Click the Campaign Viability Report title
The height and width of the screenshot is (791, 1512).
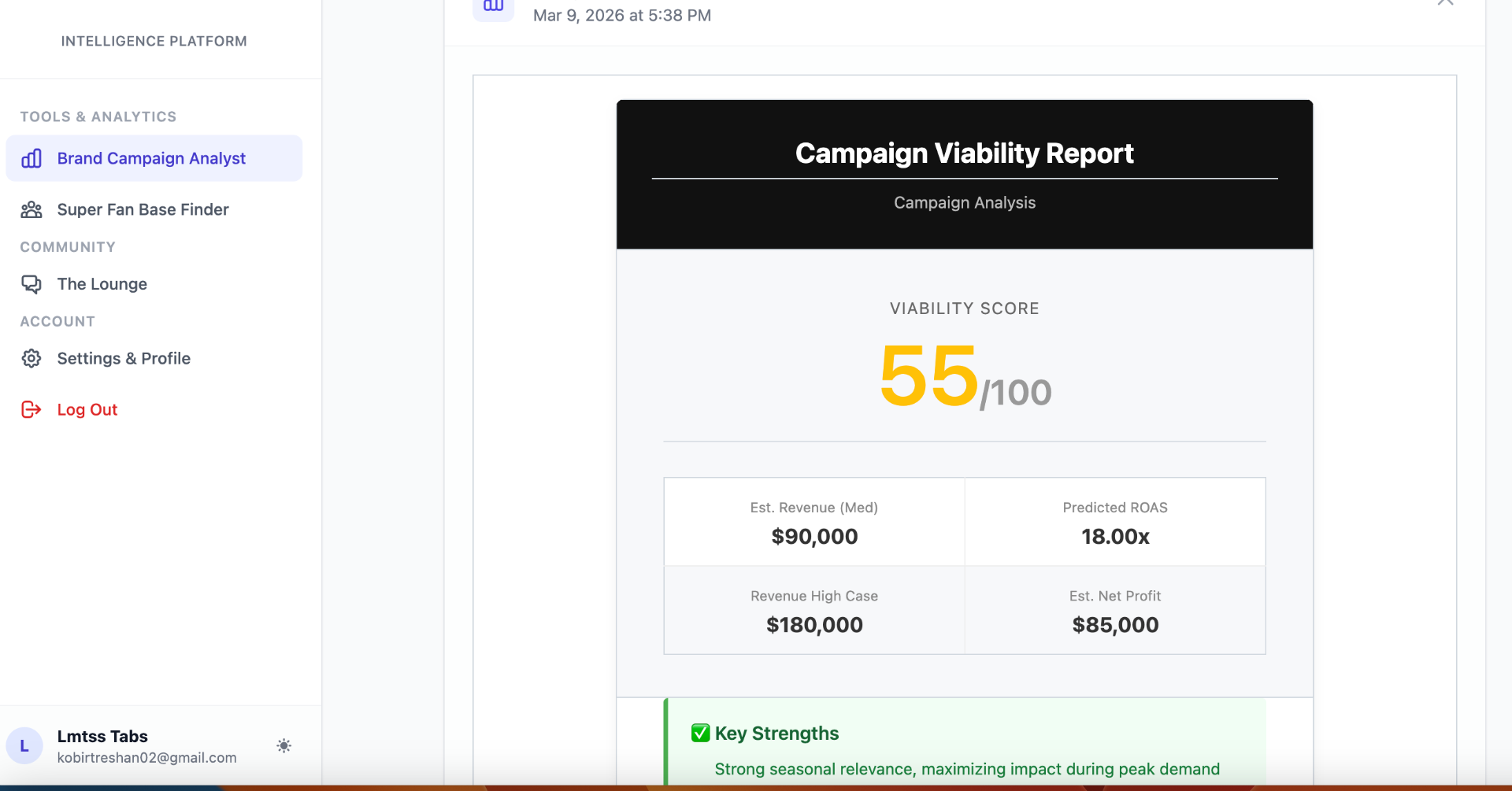tap(964, 153)
